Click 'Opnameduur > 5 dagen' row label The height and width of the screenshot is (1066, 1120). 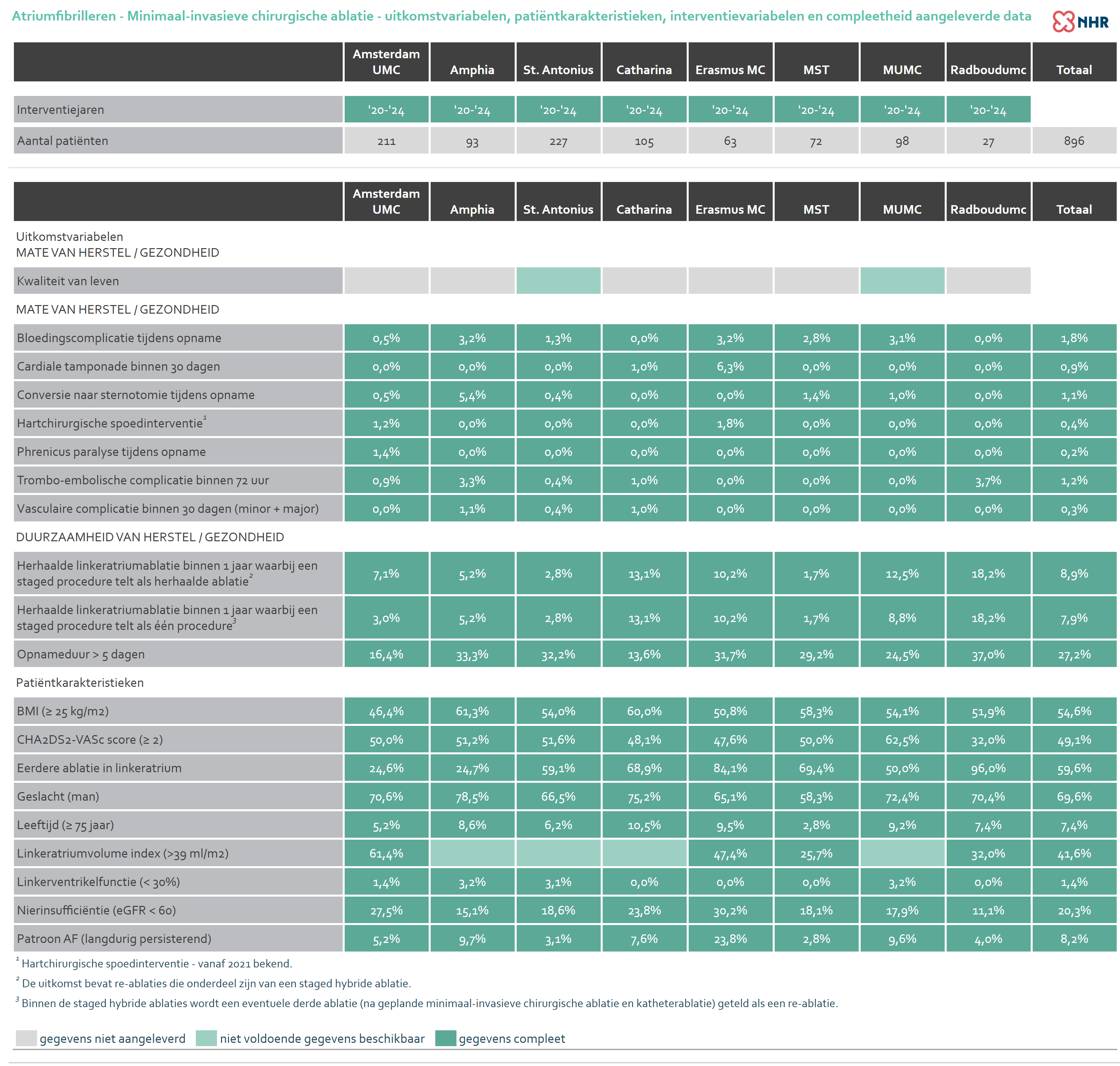(x=81, y=654)
